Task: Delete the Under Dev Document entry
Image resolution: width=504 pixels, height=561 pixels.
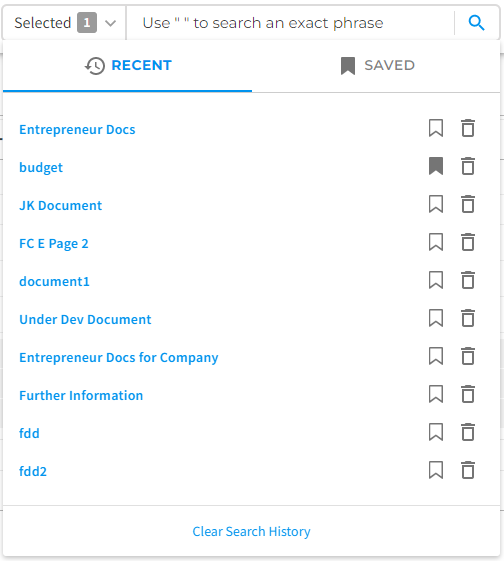Action: click(x=468, y=318)
